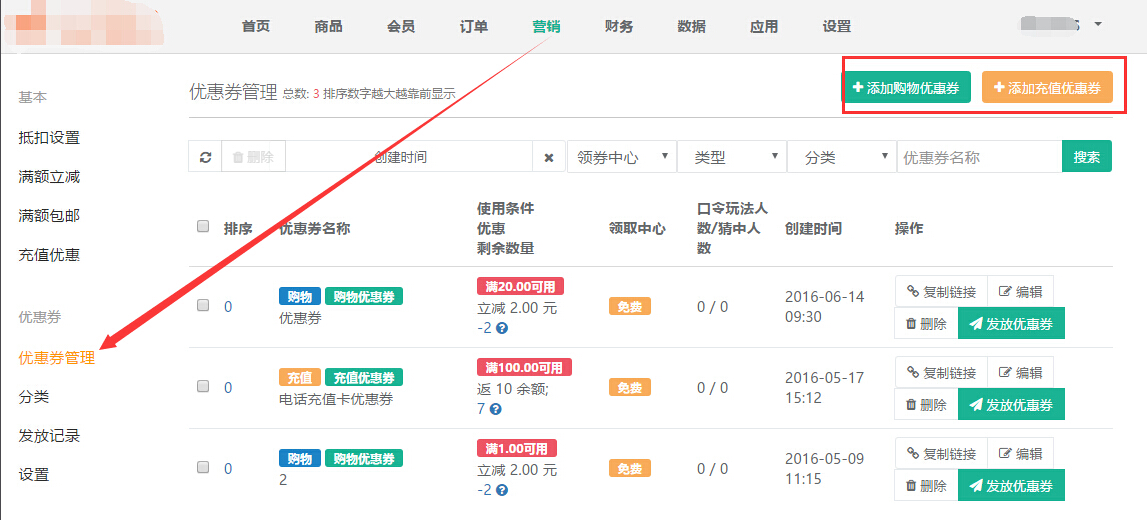Open the 订单 menu in top navigation

(474, 26)
